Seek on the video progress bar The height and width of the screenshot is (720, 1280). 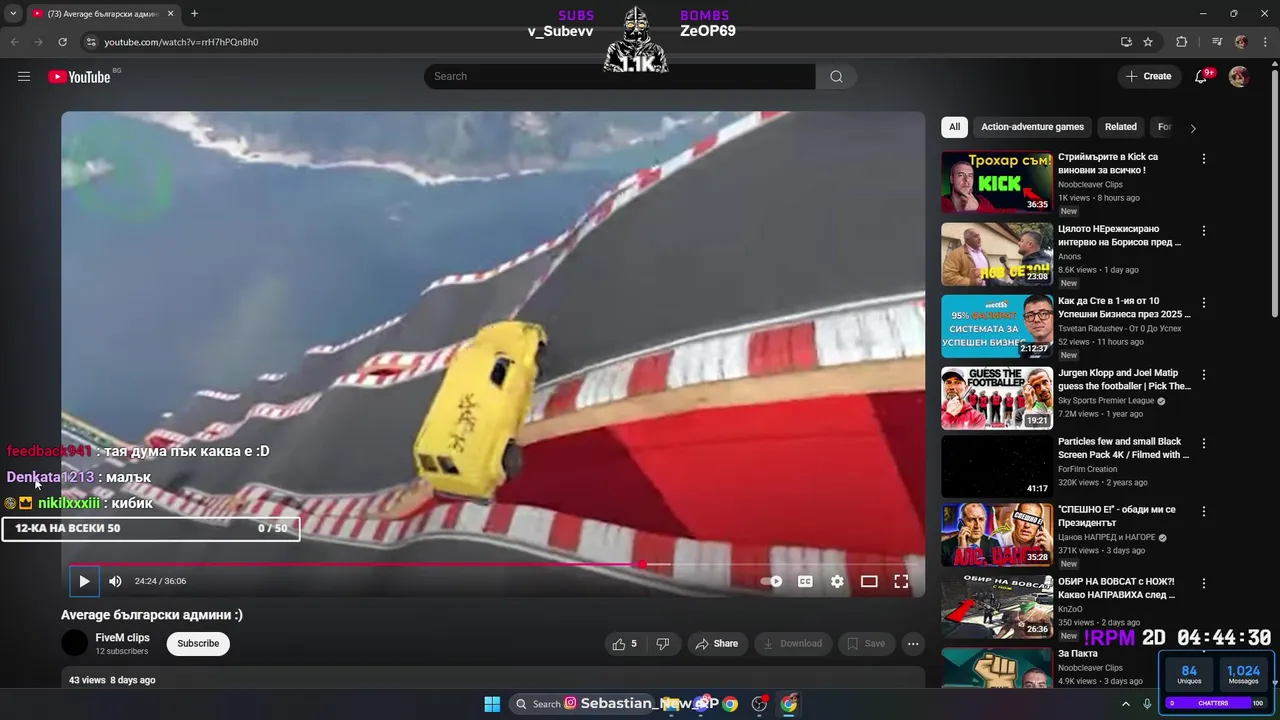493,564
